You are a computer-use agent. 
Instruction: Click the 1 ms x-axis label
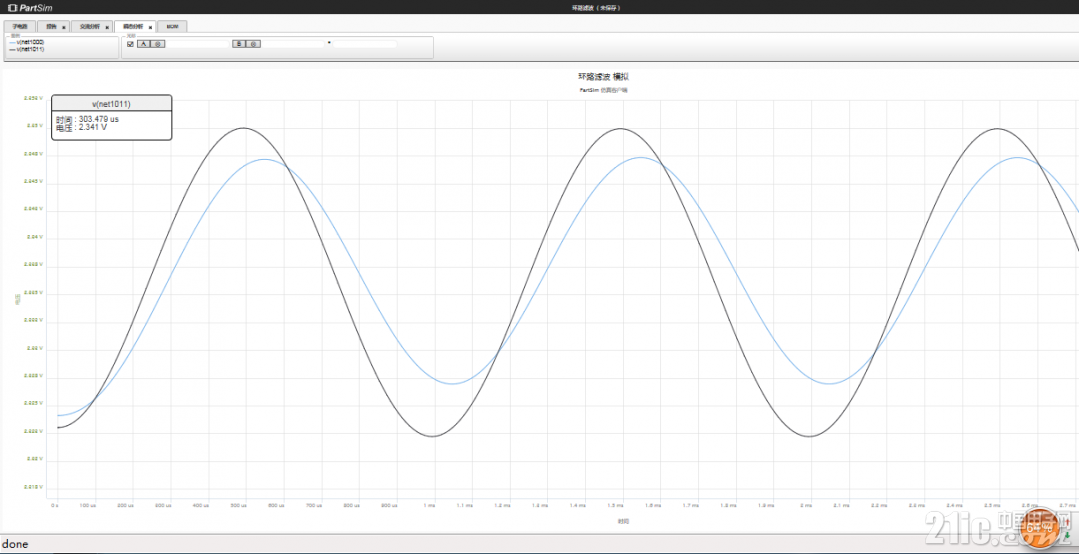(x=429, y=505)
